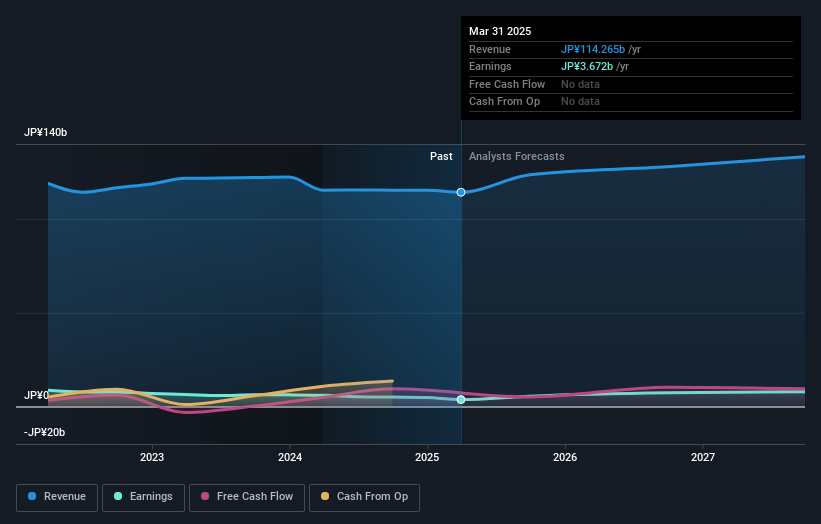The image size is (821, 524).
Task: Select the Earnings data point marker near JP¥0
Action: [x=461, y=399]
